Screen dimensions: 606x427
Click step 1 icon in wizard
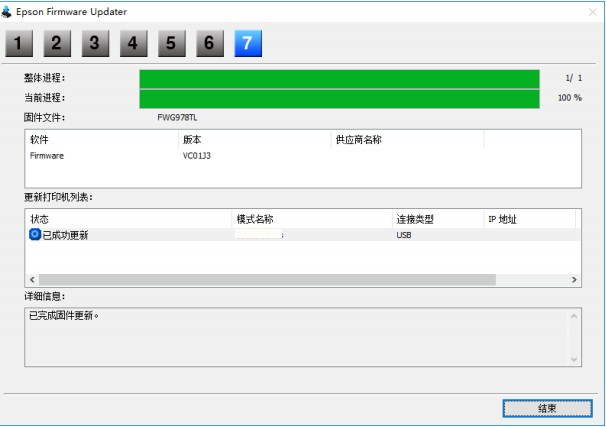click(x=18, y=43)
